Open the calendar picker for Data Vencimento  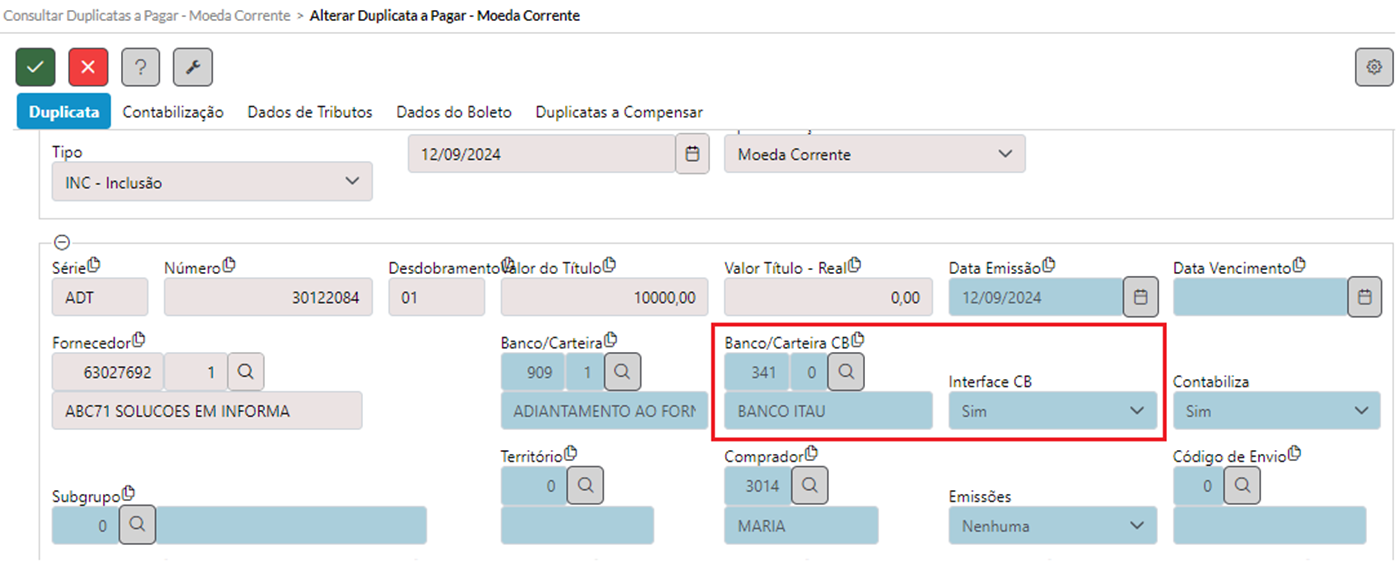point(1365,297)
